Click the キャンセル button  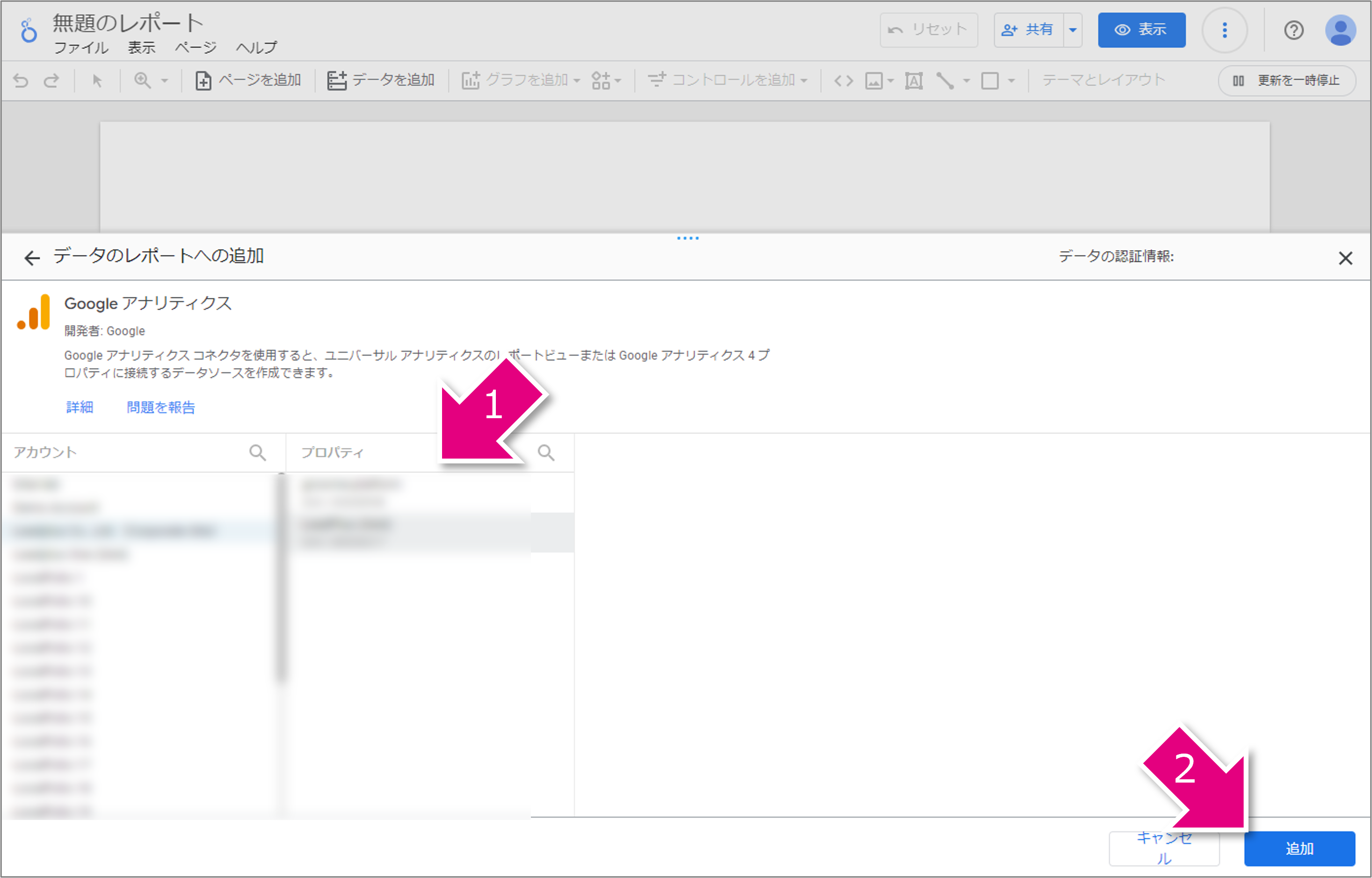pos(1164,849)
